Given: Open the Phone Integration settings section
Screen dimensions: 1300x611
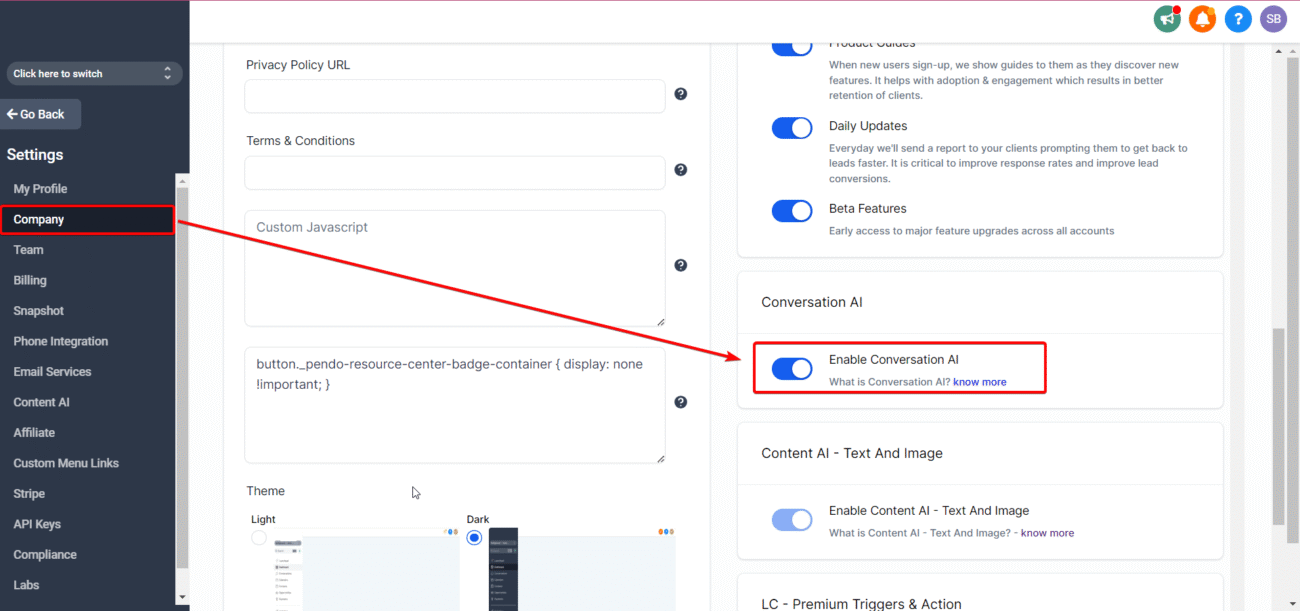Looking at the screenshot, I should [60, 341].
